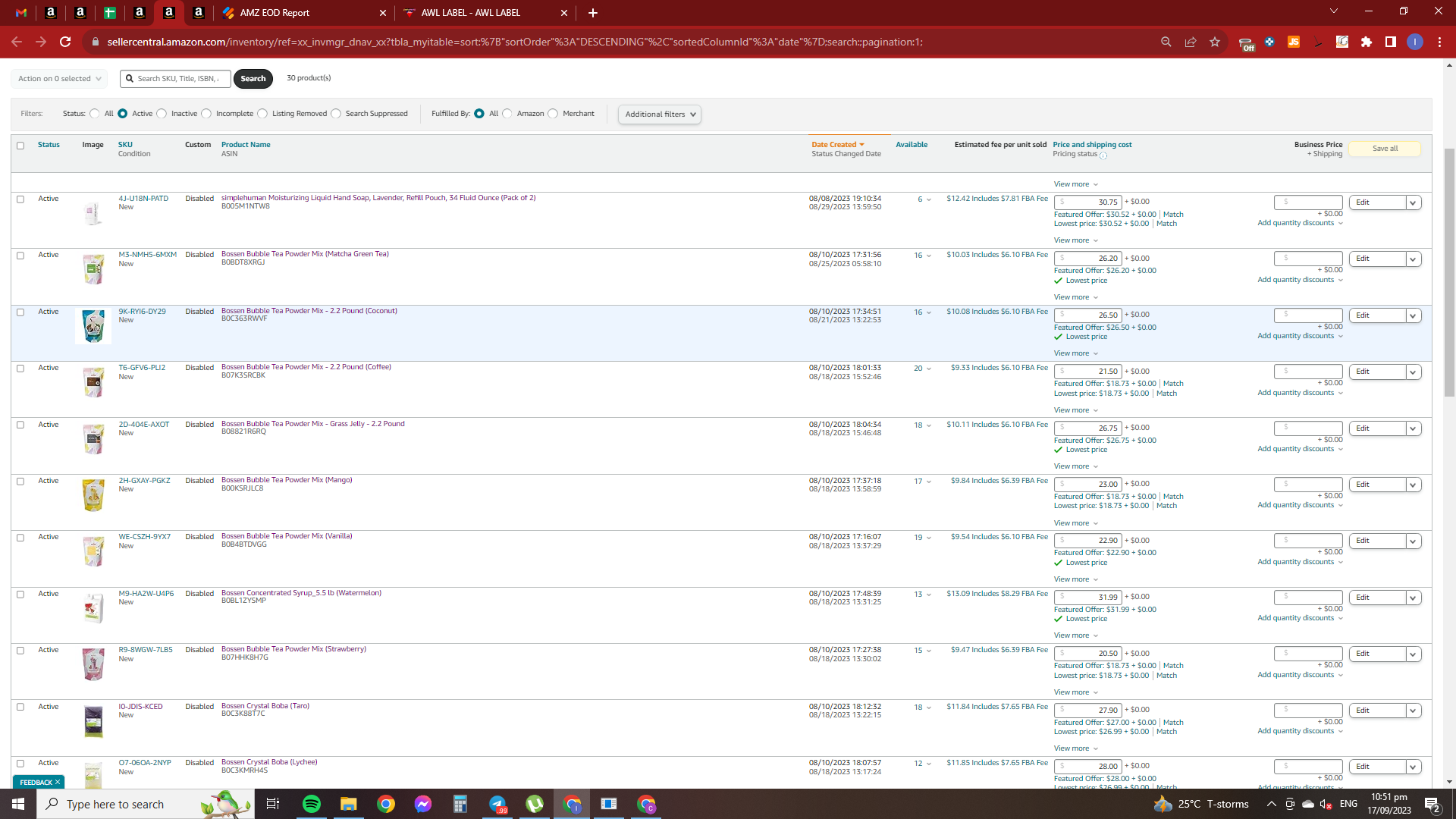Click the Save all button
1456x819 pixels.
[1385, 149]
